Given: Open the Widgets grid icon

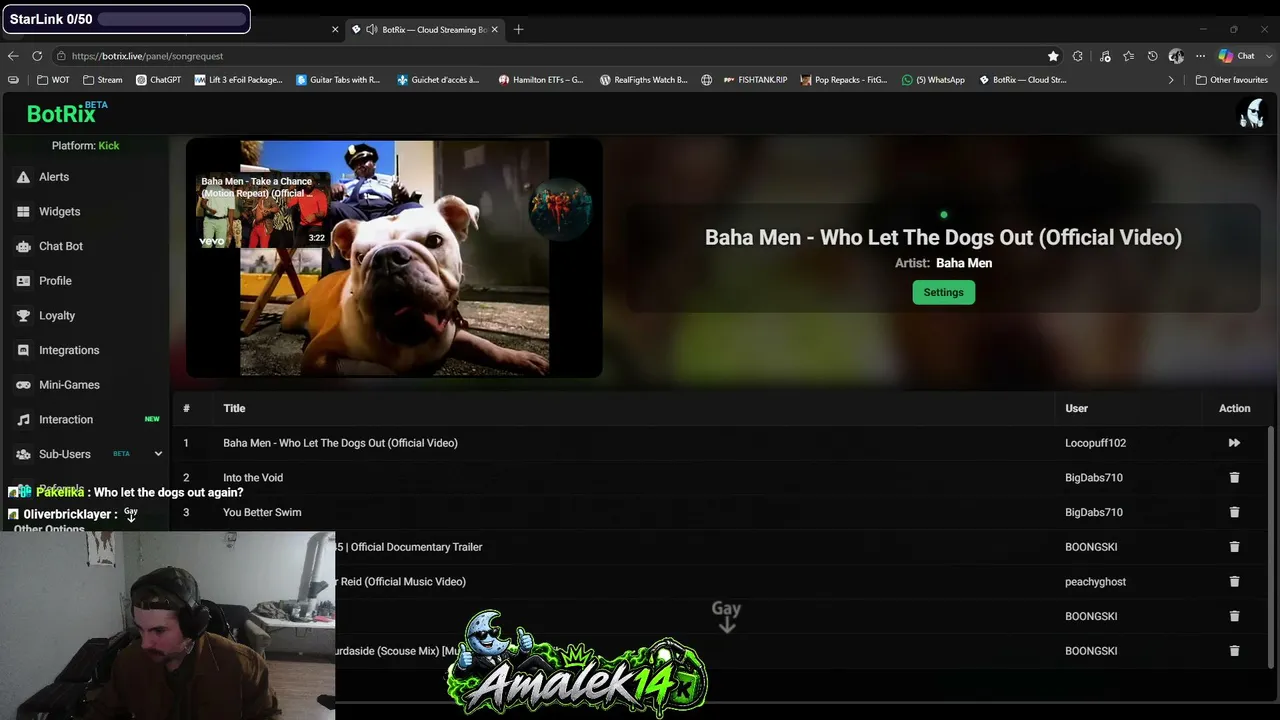Looking at the screenshot, I should tap(23, 212).
